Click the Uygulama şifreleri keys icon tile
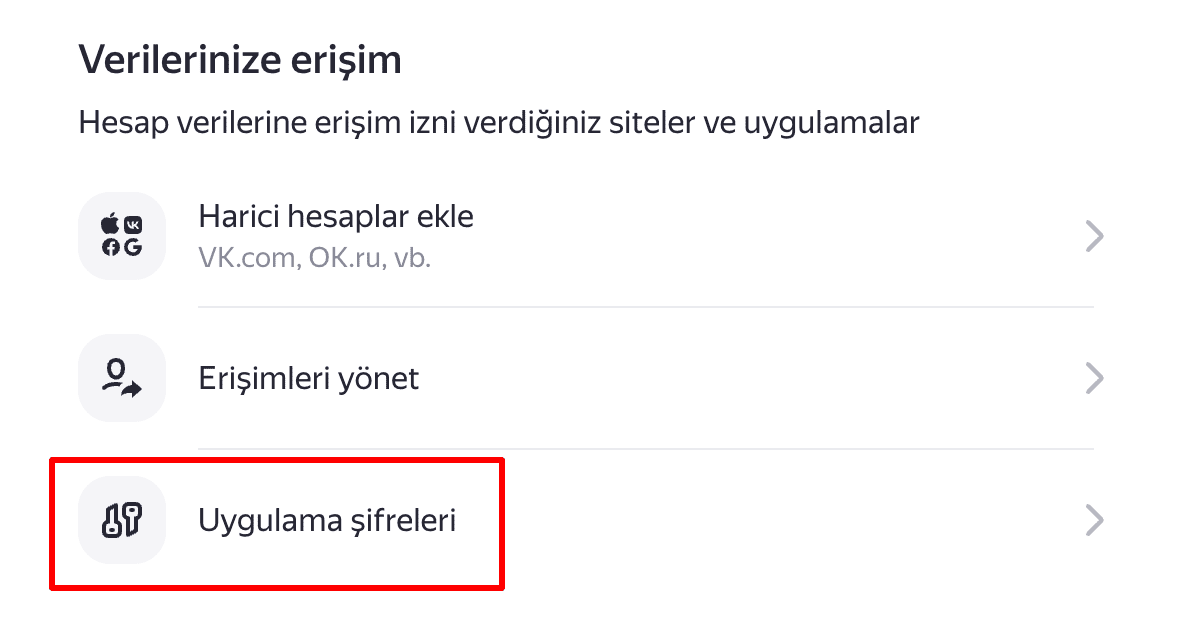Screen dimensions: 1196x640 point(121,520)
